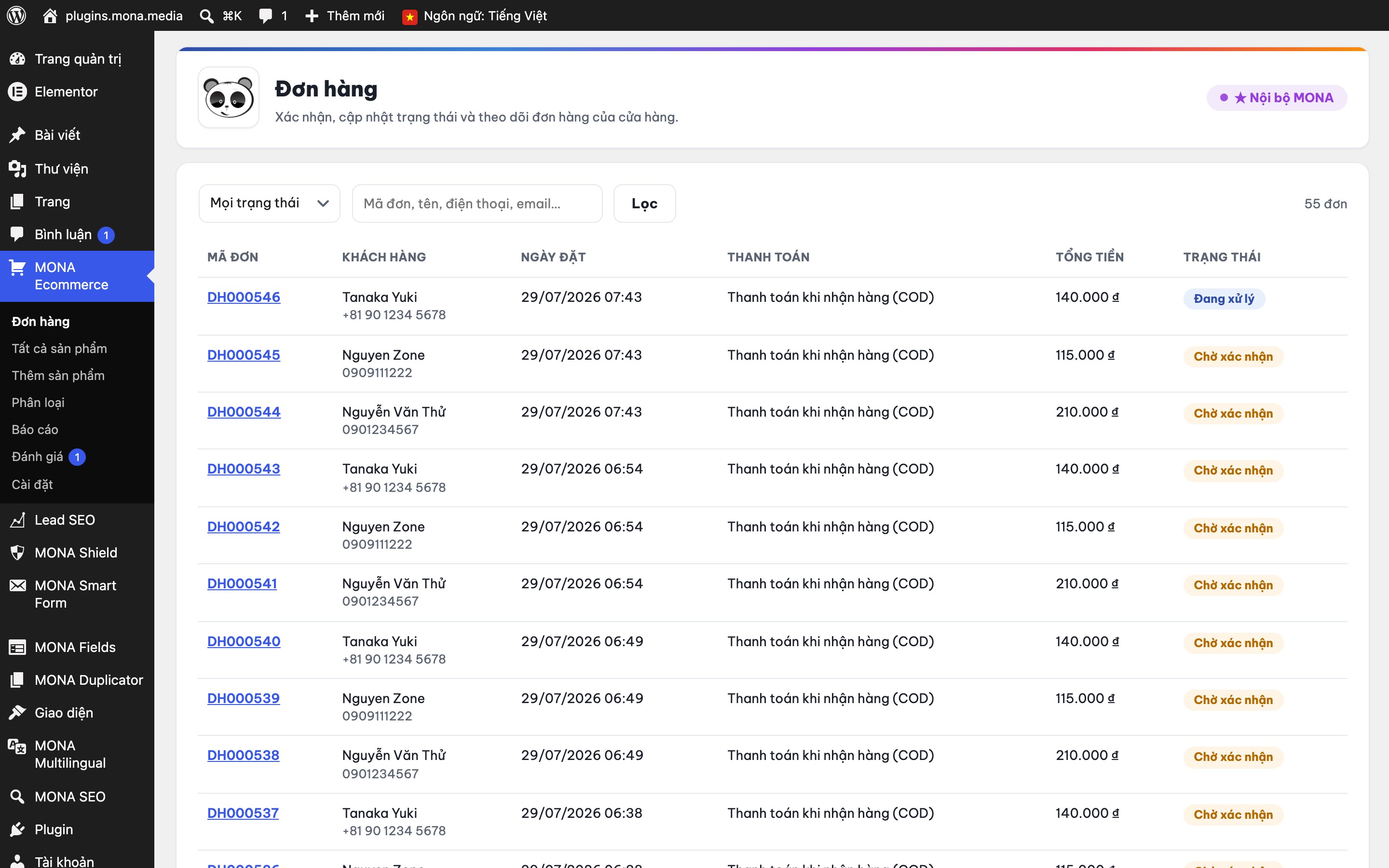Viewport: 1389px width, 868px height.
Task: Click the plus icon next to Thêm mới
Action: [312, 16]
